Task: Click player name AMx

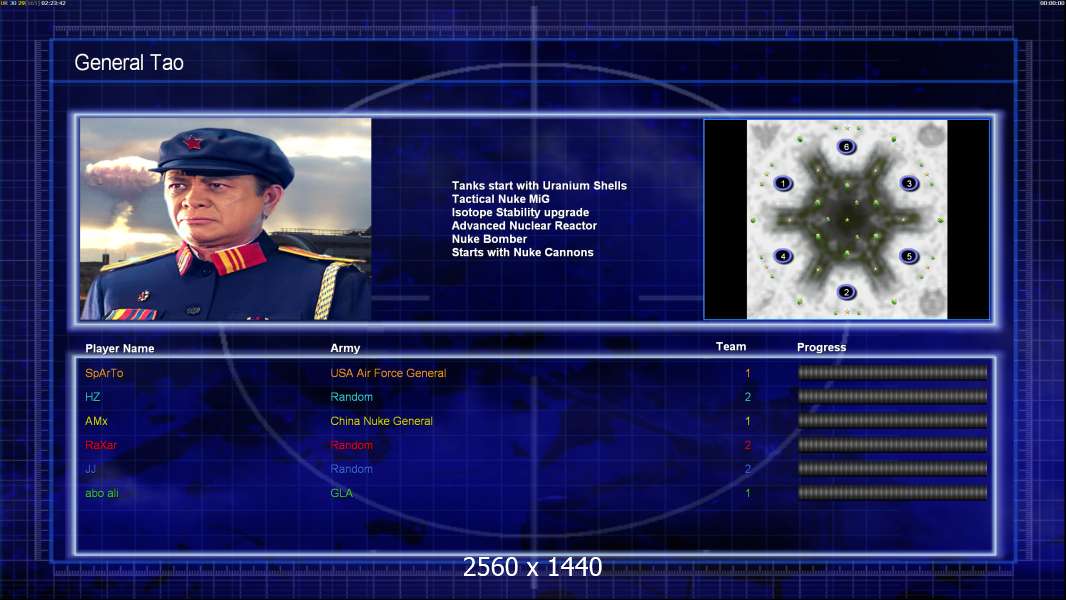Action: click(x=97, y=421)
